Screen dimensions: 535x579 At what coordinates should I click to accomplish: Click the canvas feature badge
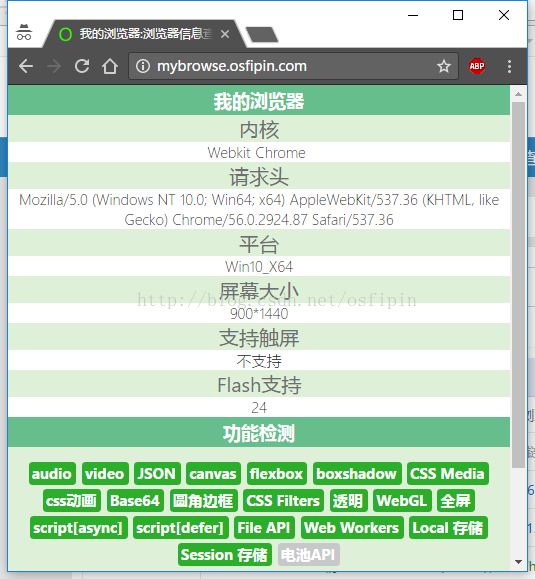(213, 474)
